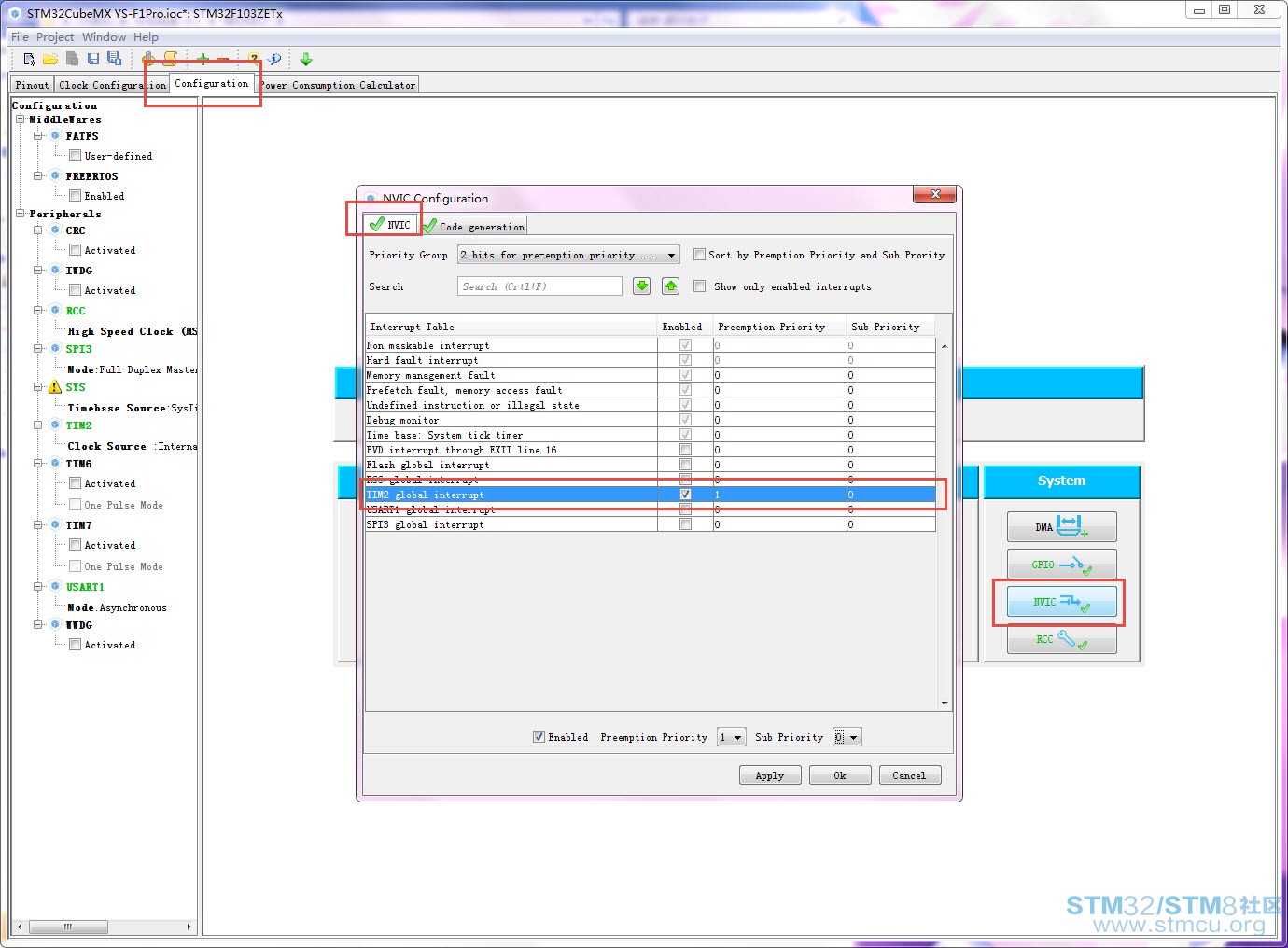Select the SPI3 global interrupt row
Screen dimensions: 1288x948
pyautogui.click(x=651, y=524)
